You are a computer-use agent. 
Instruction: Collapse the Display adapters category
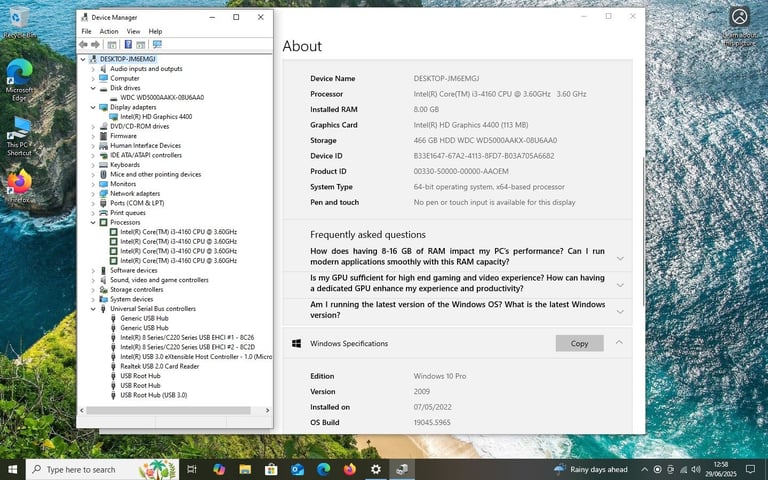tap(93, 107)
